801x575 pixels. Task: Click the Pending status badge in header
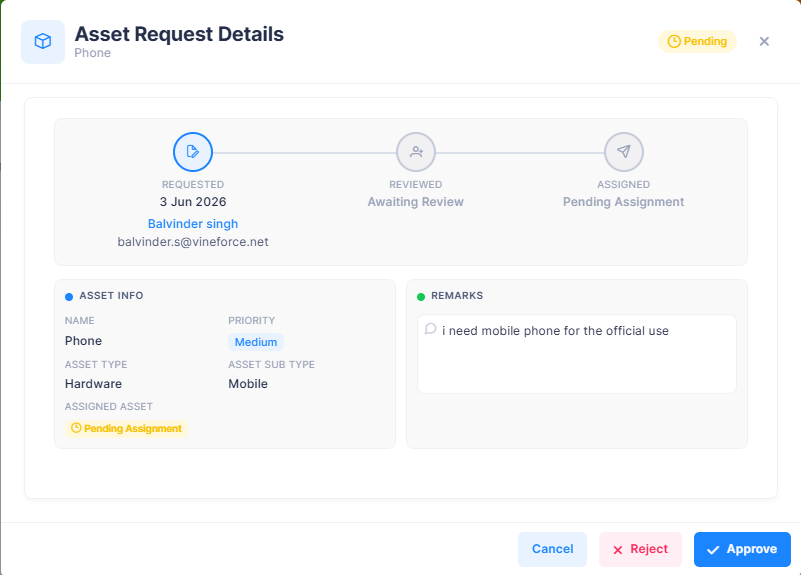pyautogui.click(x=697, y=41)
